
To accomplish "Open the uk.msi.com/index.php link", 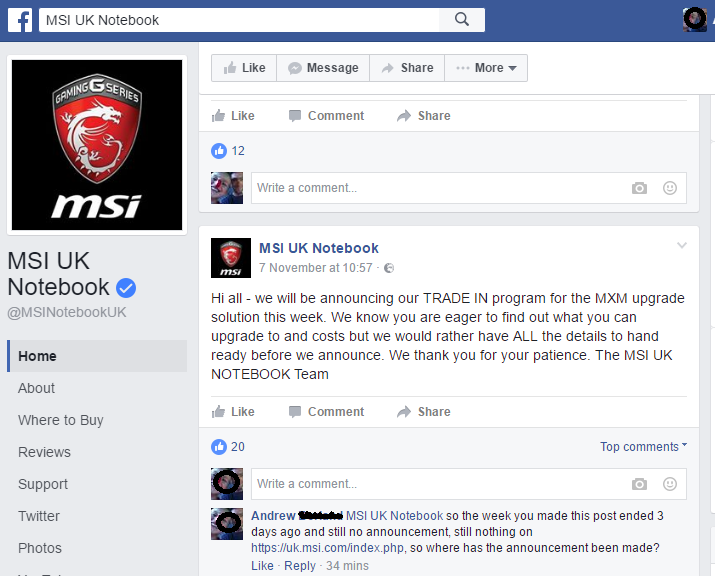I will coord(327,548).
